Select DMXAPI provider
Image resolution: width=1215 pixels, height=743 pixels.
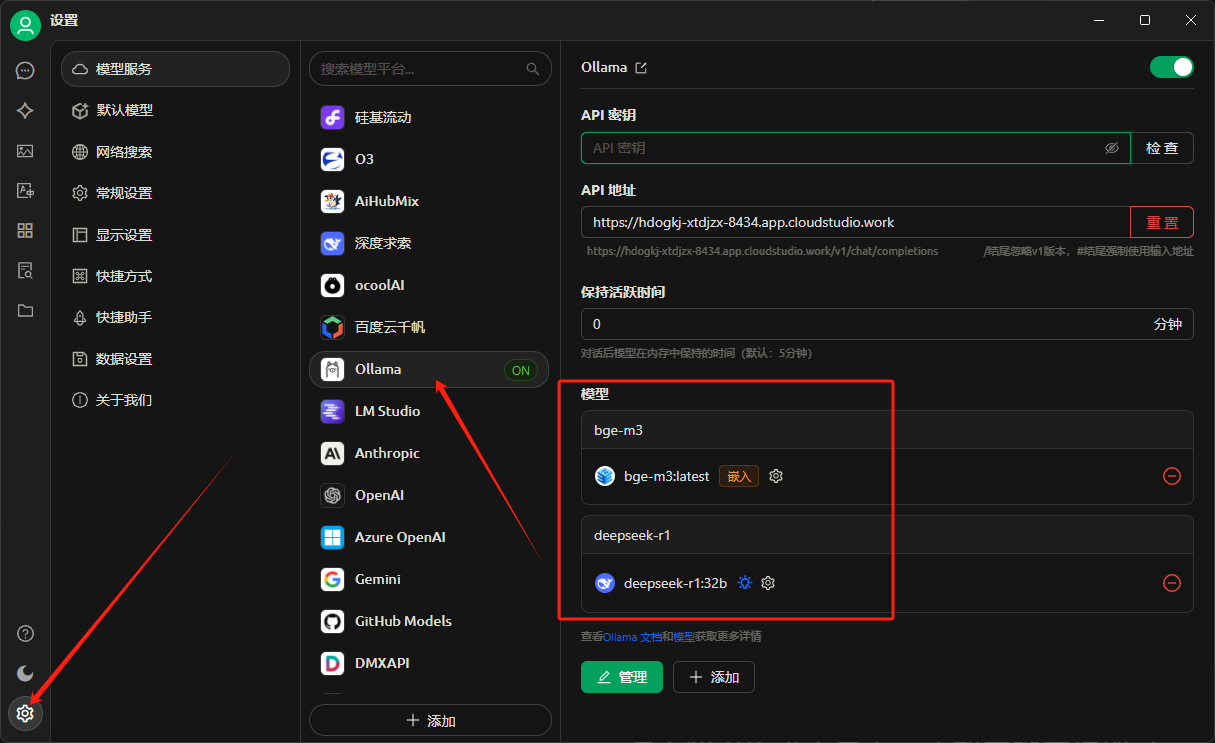[430, 663]
